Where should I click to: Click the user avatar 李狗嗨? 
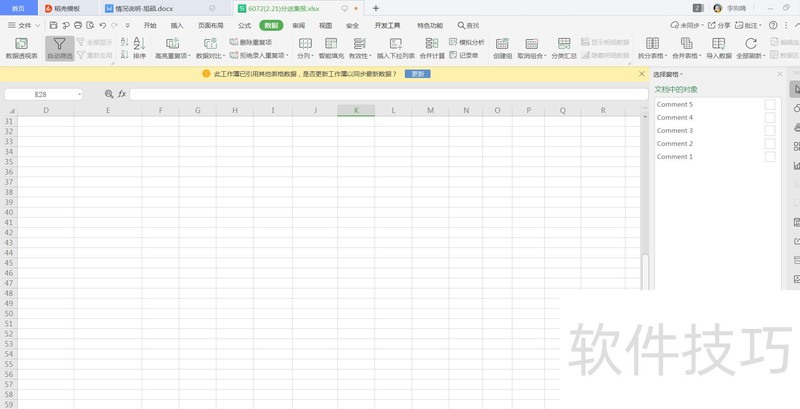click(718, 8)
